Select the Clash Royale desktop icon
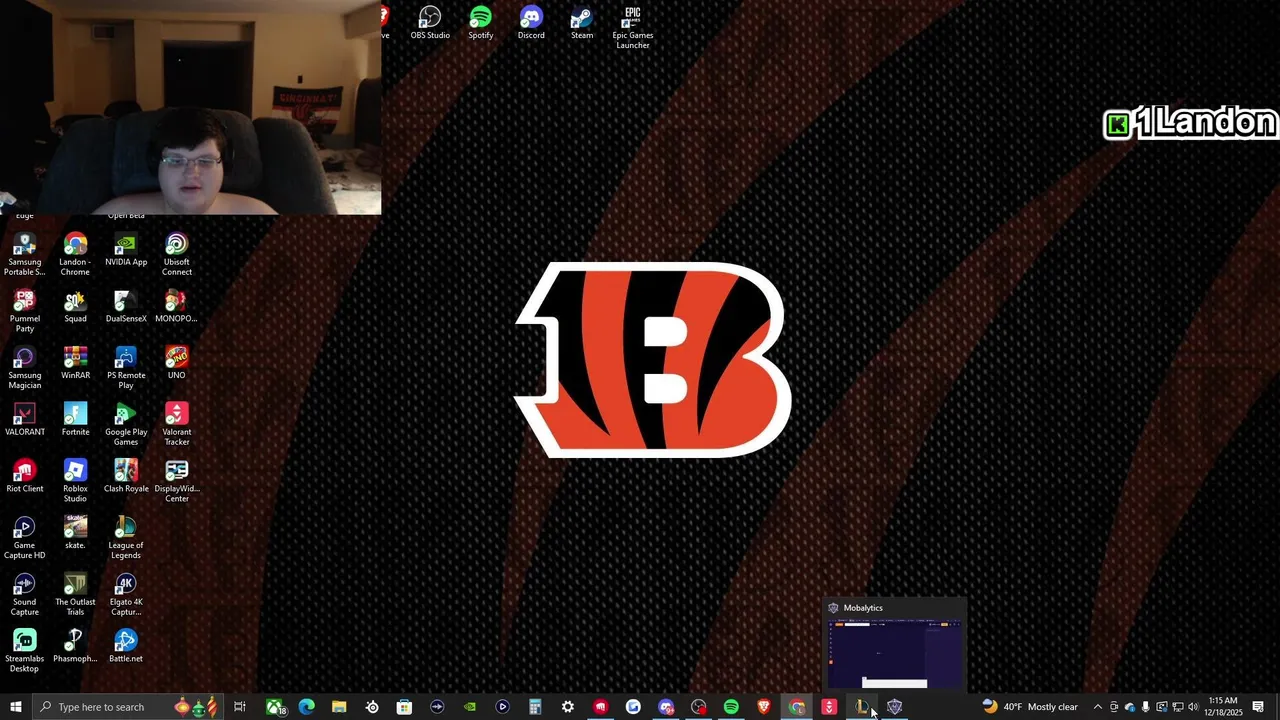The width and height of the screenshot is (1280, 720). point(126,477)
